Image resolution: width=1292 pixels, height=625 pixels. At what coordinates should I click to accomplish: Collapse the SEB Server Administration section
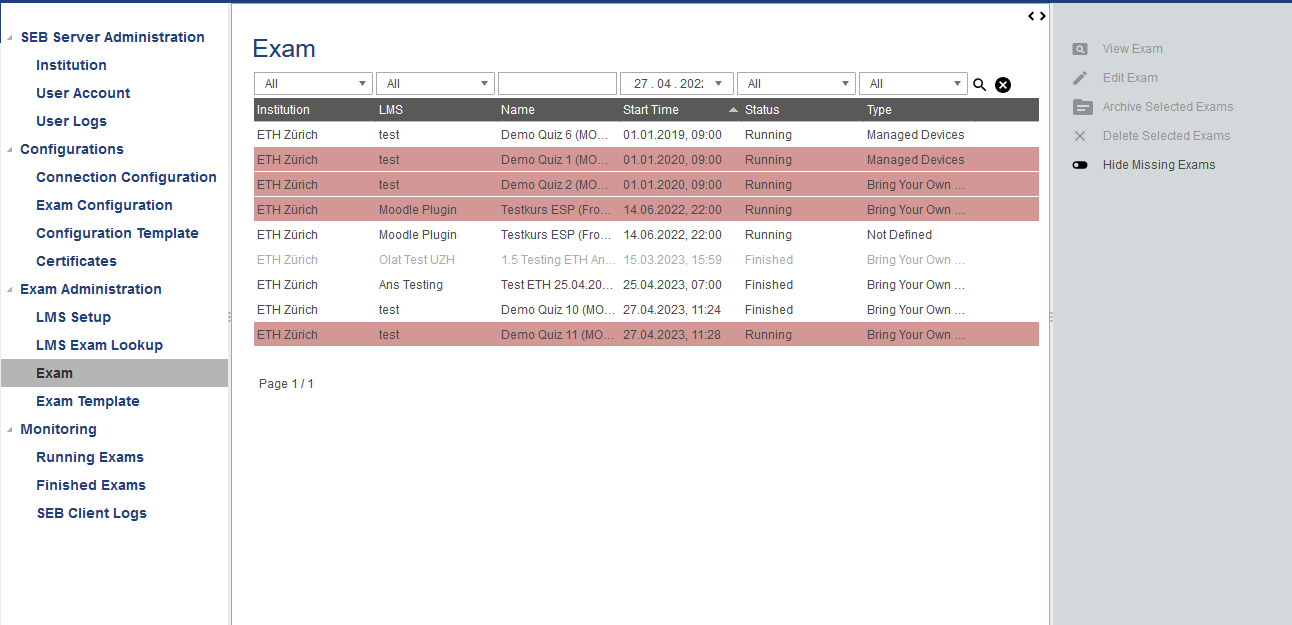[x=10, y=38]
